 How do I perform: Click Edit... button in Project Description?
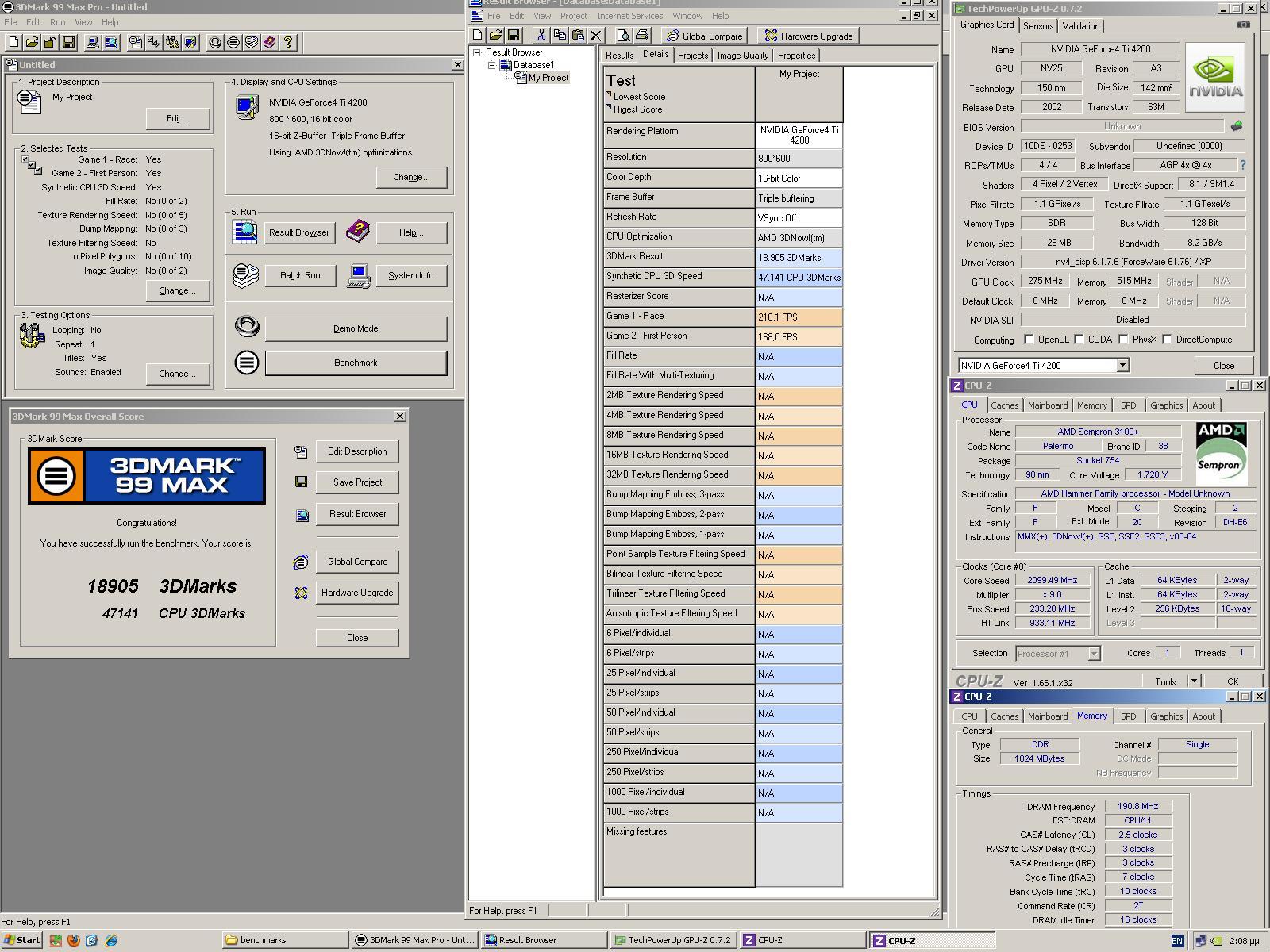177,118
